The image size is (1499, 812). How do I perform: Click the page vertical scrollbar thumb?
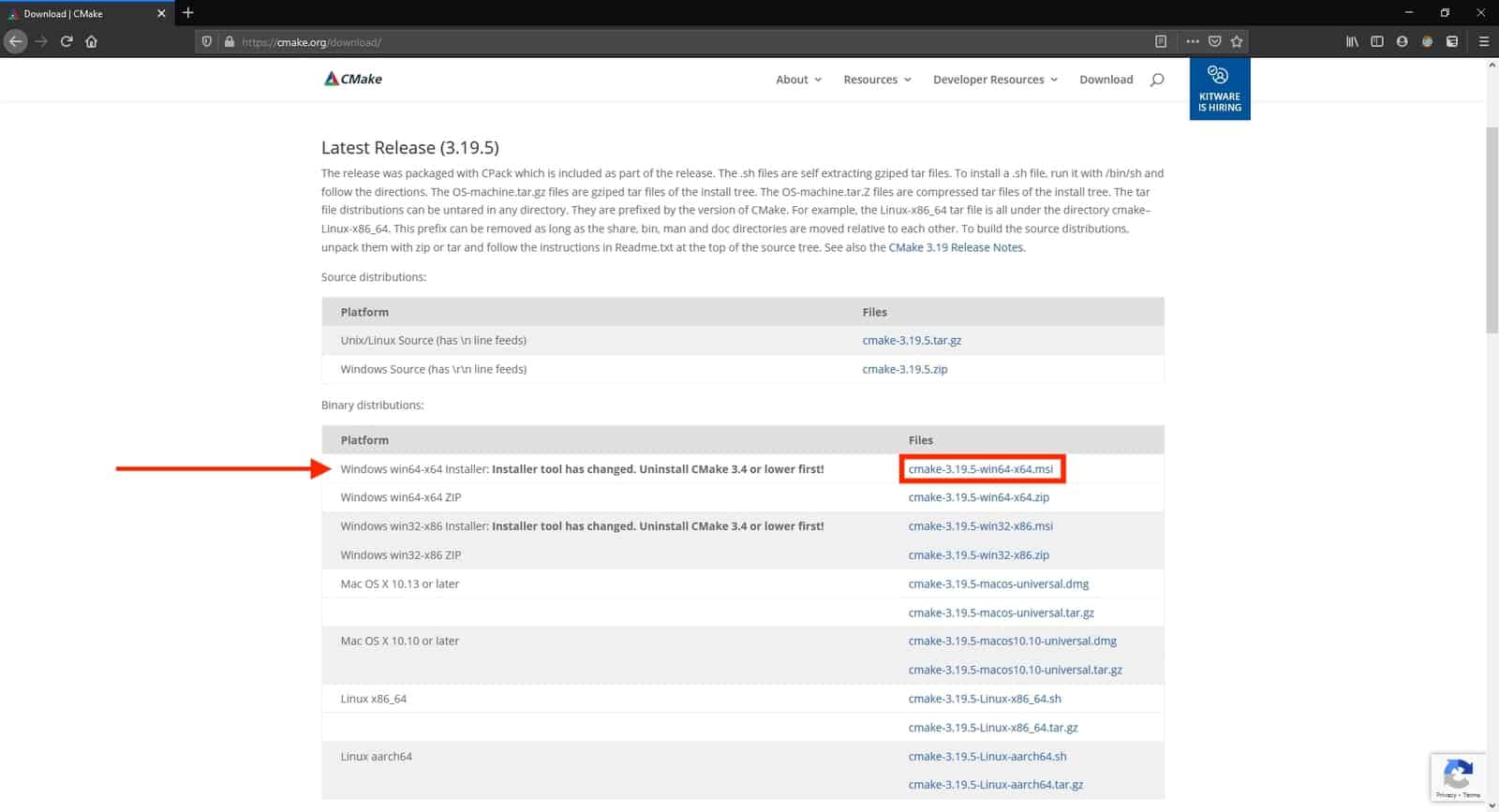click(1492, 229)
